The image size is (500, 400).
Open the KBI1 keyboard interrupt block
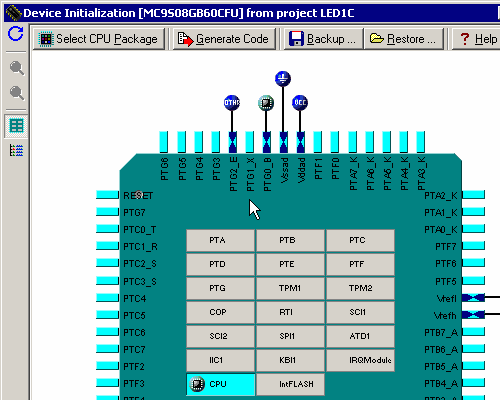290,360
